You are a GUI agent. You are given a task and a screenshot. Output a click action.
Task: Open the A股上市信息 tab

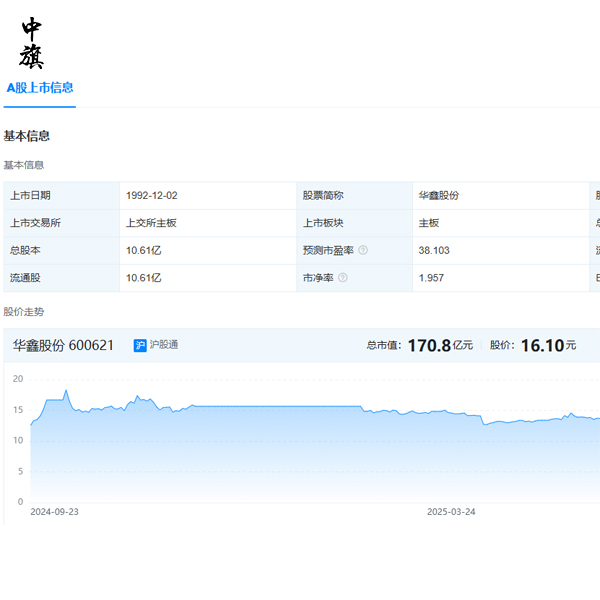[x=40, y=88]
